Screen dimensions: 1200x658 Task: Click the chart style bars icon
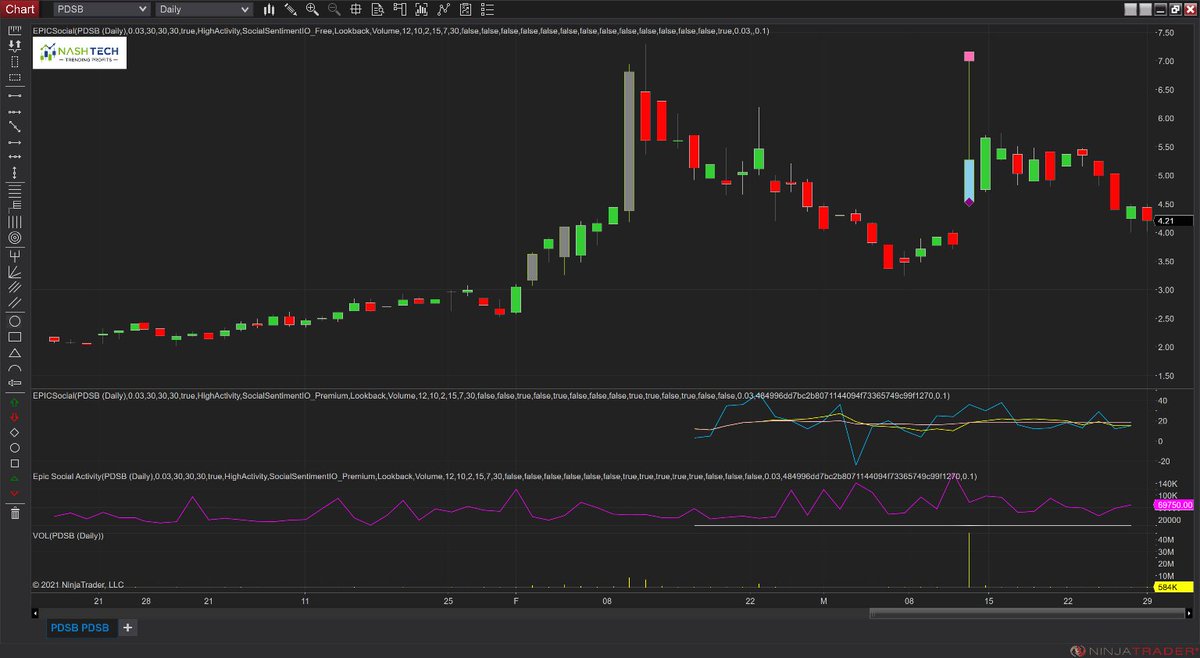click(x=270, y=9)
